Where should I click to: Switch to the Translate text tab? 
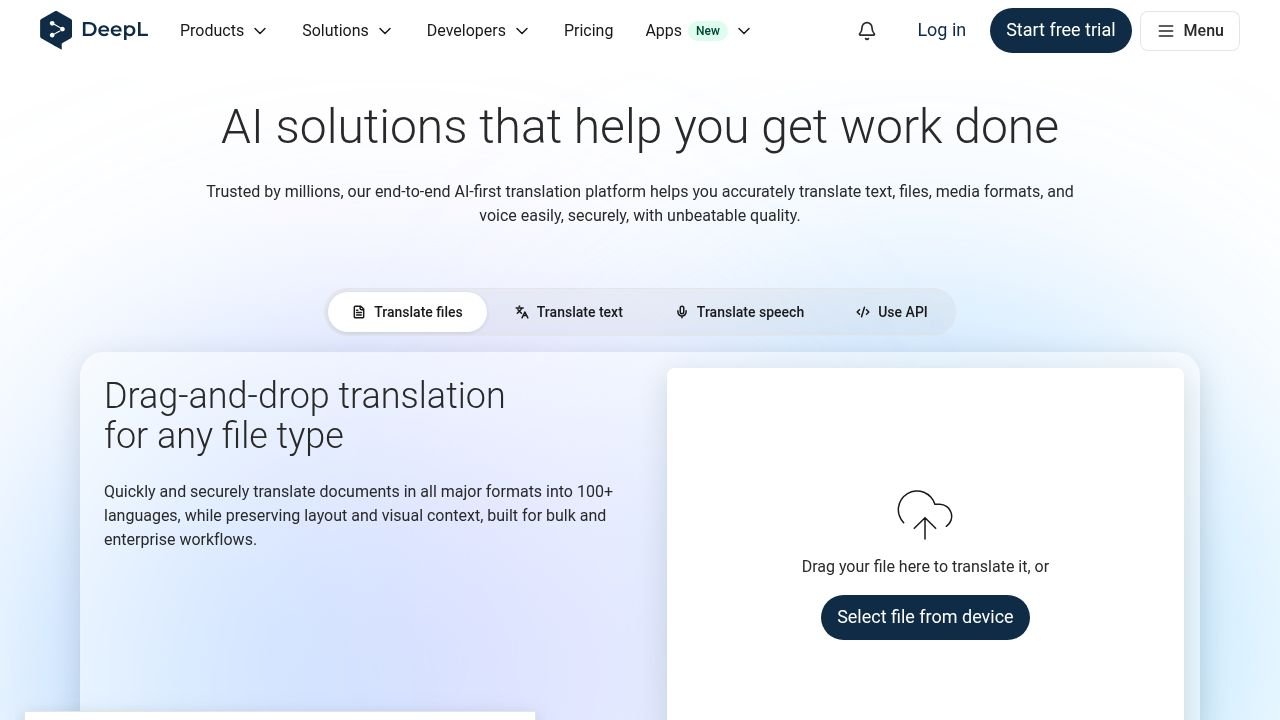[x=569, y=312]
